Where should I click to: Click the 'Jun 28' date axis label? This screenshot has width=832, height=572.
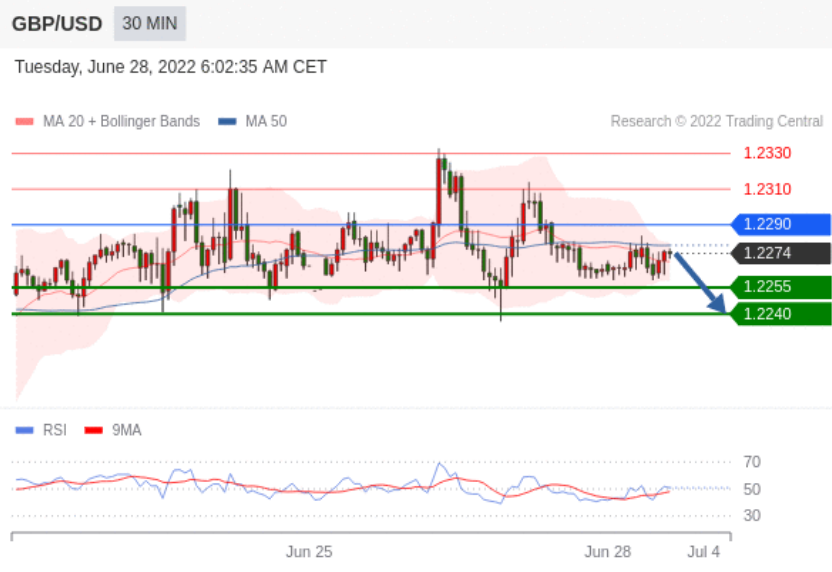tap(608, 552)
